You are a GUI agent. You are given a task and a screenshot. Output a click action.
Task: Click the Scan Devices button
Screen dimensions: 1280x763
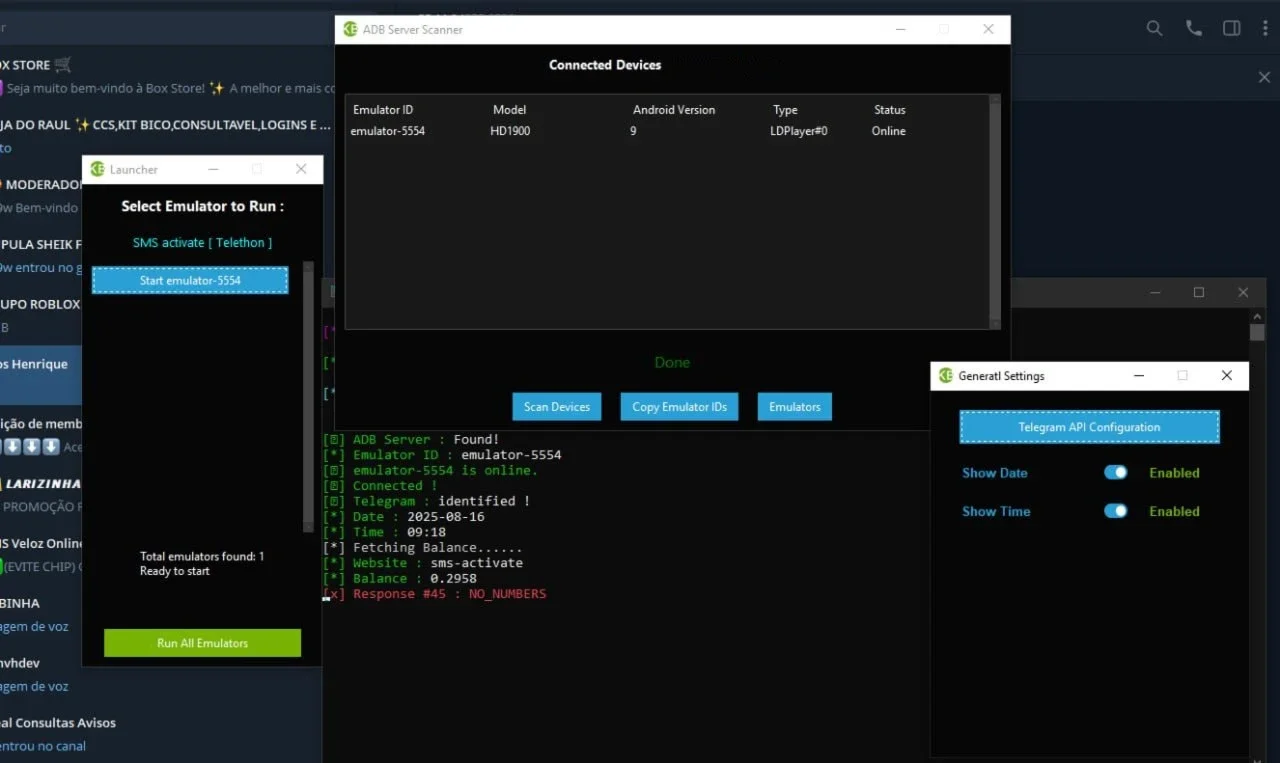tap(557, 407)
